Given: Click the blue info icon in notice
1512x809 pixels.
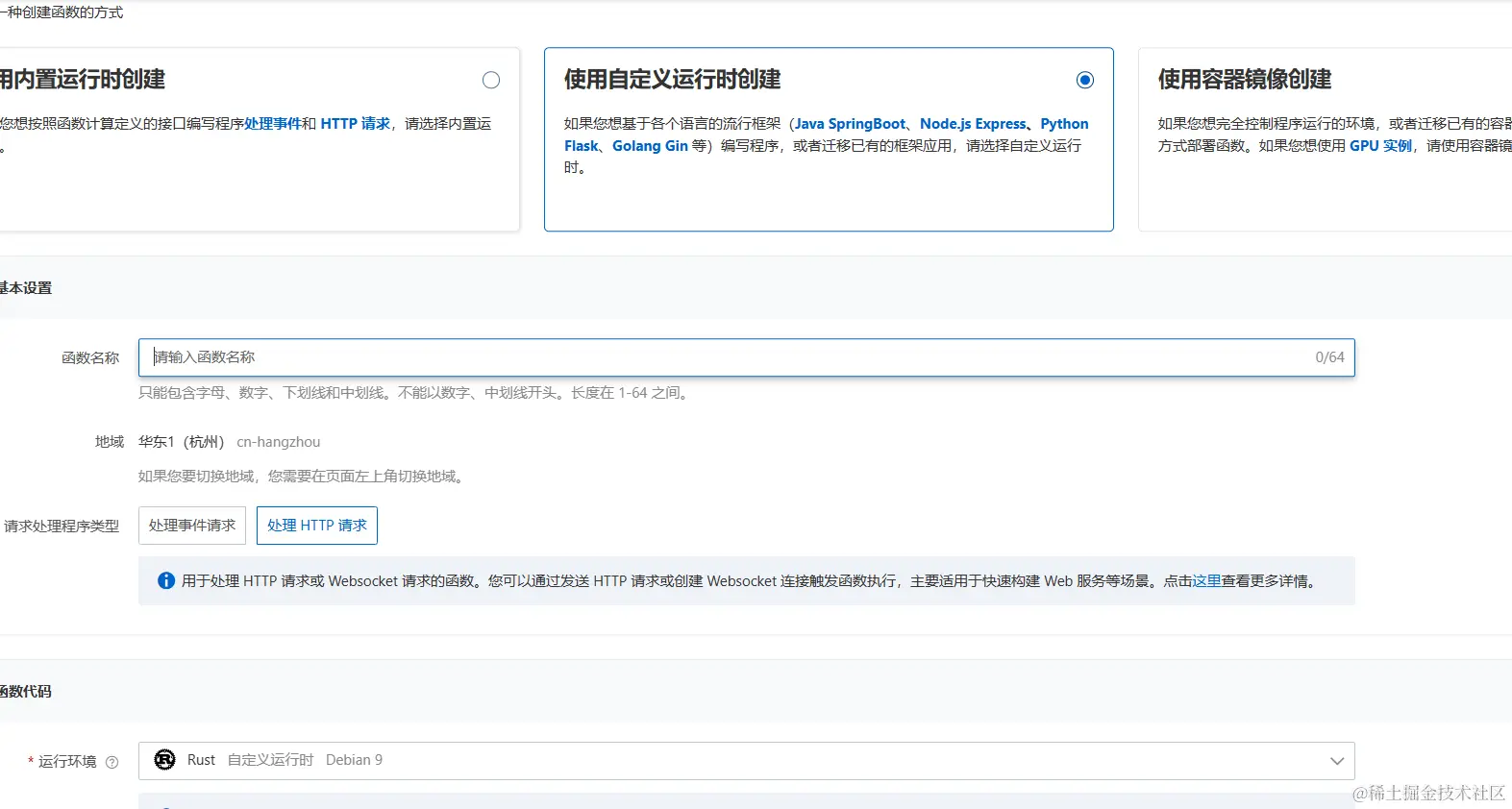Looking at the screenshot, I should pos(166,580).
